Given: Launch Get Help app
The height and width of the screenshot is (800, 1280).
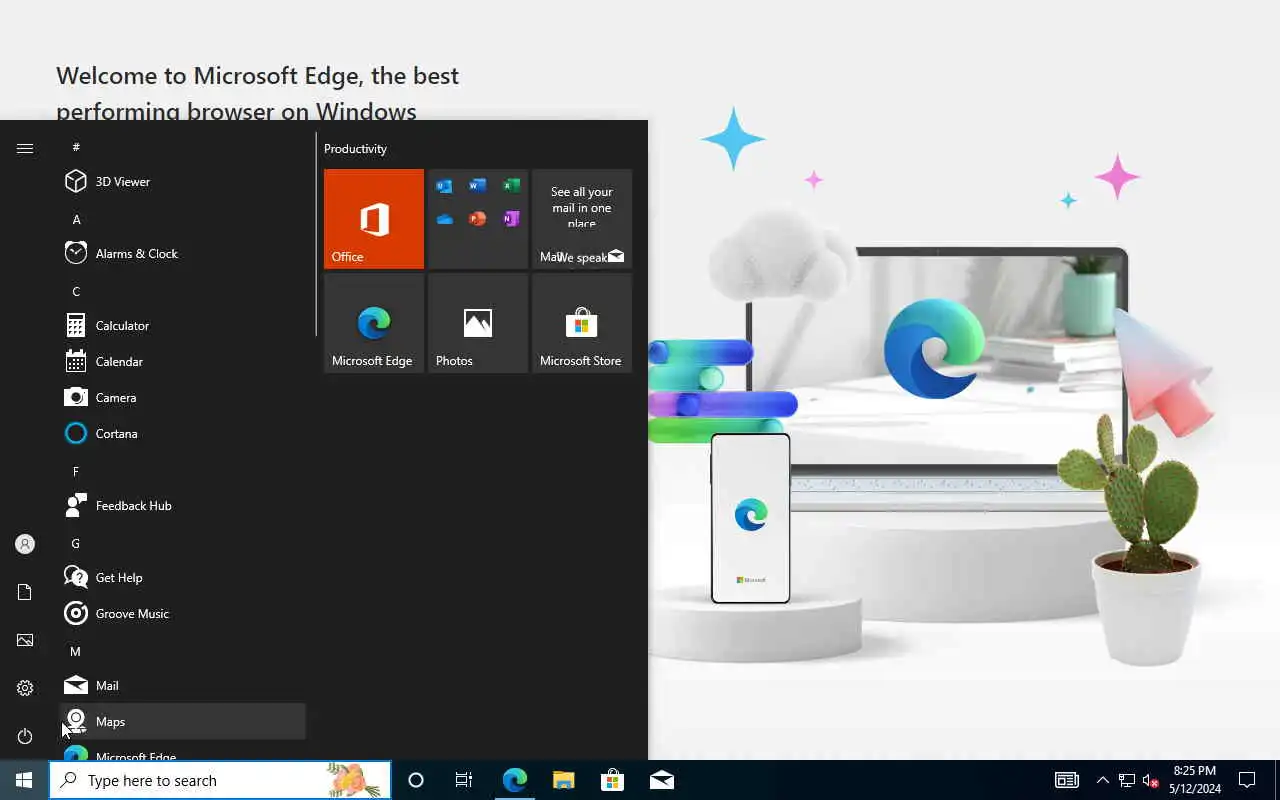Looking at the screenshot, I should click(182, 577).
